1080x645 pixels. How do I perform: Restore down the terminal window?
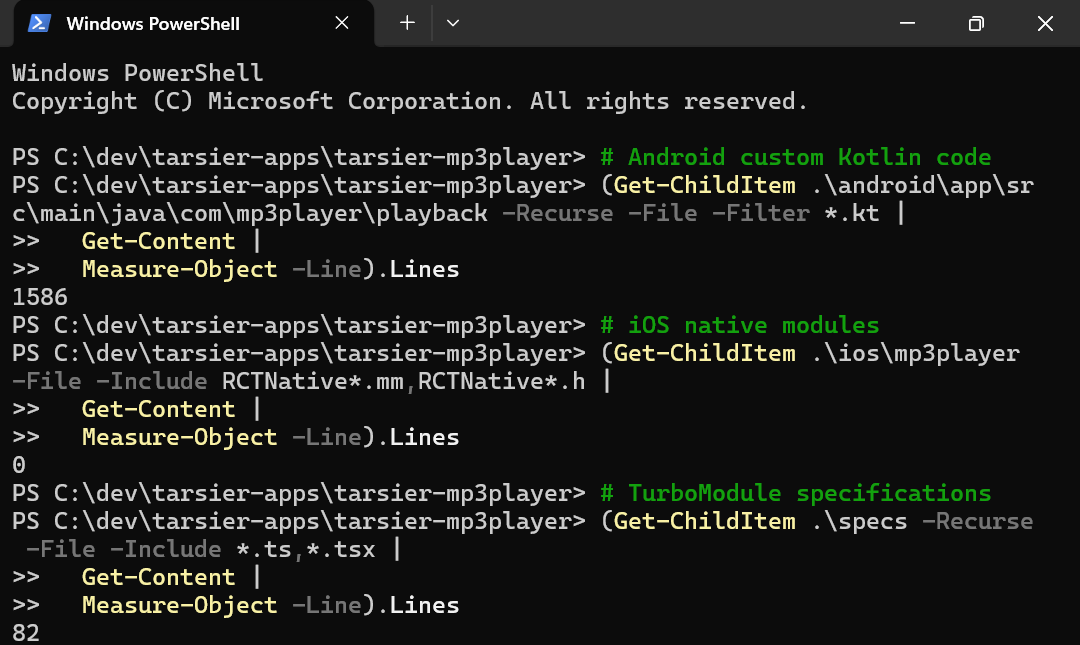tap(976, 23)
